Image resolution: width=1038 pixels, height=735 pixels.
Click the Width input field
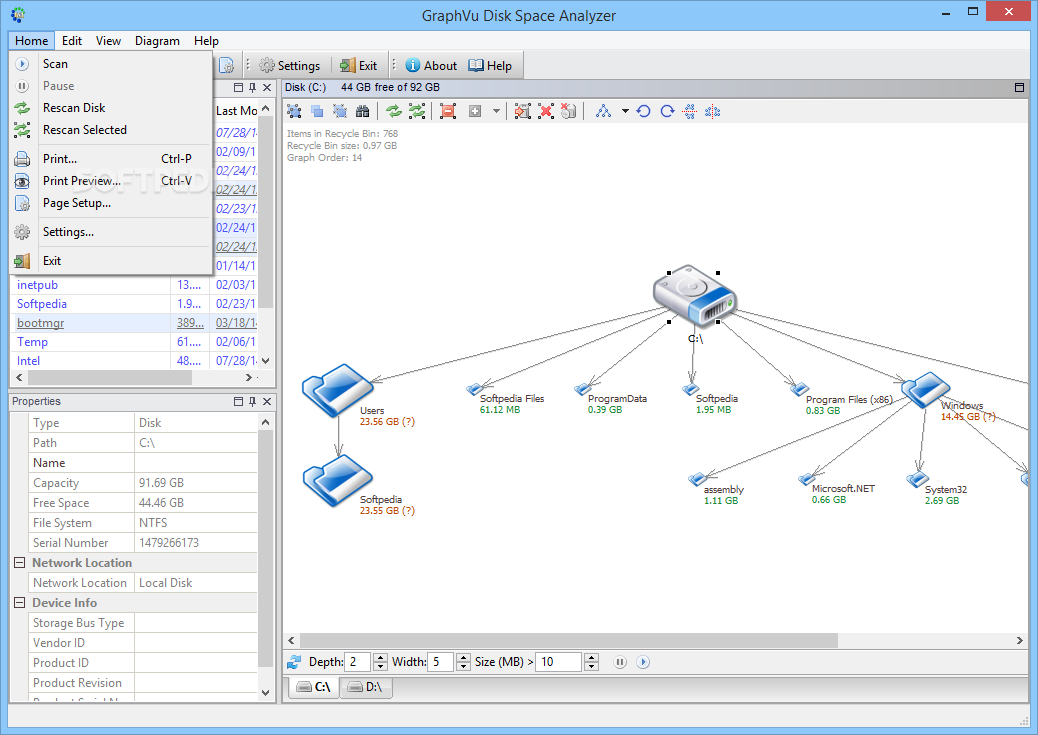[441, 662]
